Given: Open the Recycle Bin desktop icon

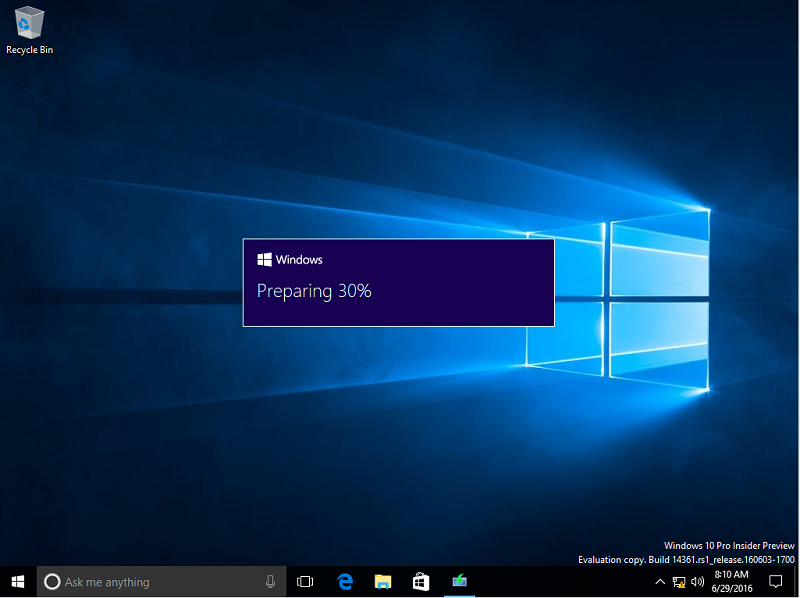Looking at the screenshot, I should click(30, 30).
